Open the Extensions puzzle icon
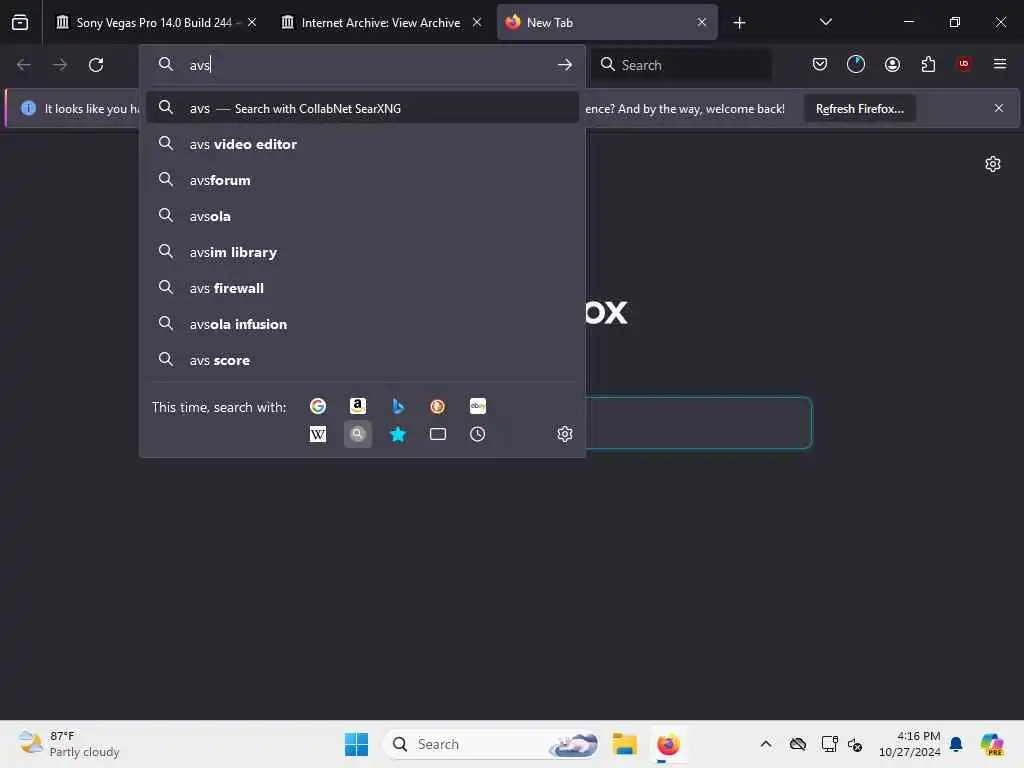This screenshot has width=1024, height=768. point(928,64)
